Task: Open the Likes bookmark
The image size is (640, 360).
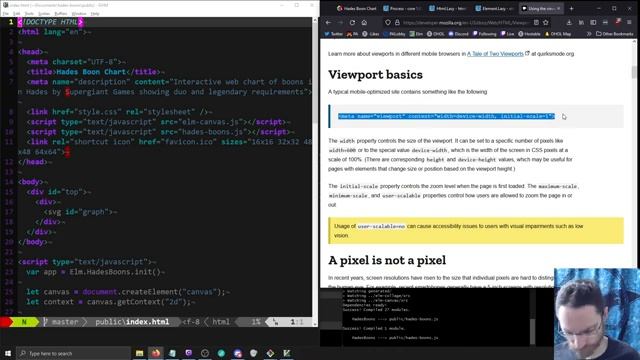Action: tap(371, 34)
